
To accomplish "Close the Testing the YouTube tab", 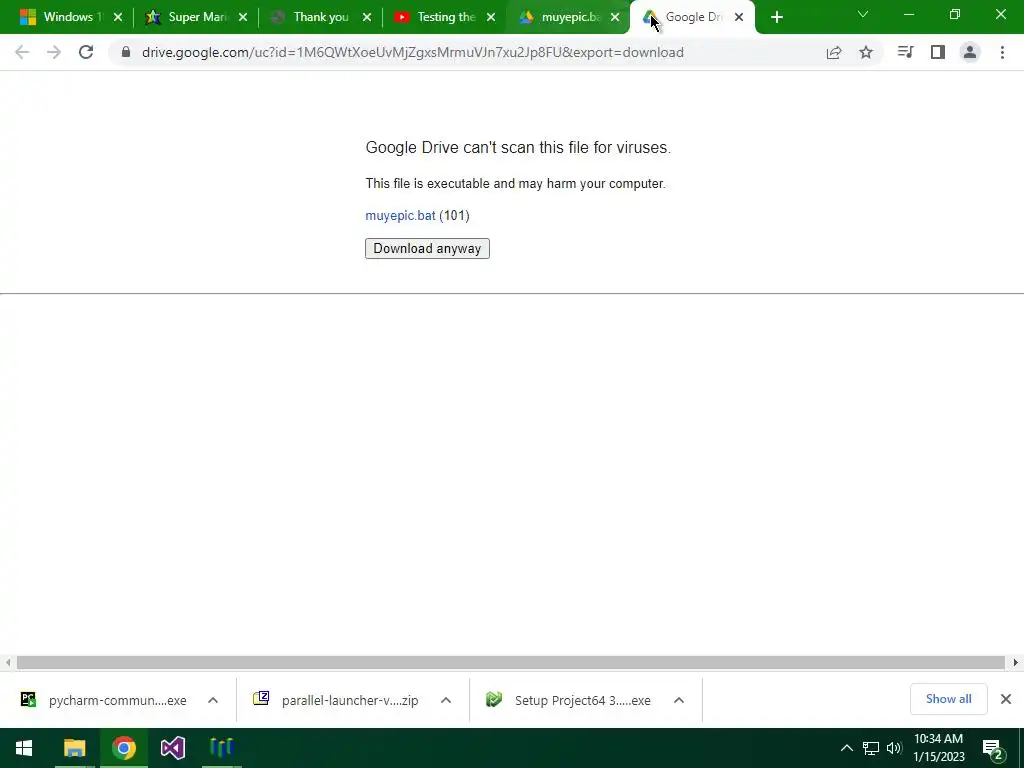I will coord(491,17).
